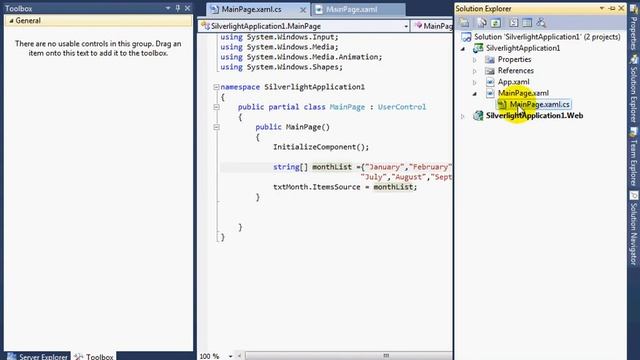Click 'using System.Windows.Media.Animation;' line
The image size is (640, 360).
(301, 57)
